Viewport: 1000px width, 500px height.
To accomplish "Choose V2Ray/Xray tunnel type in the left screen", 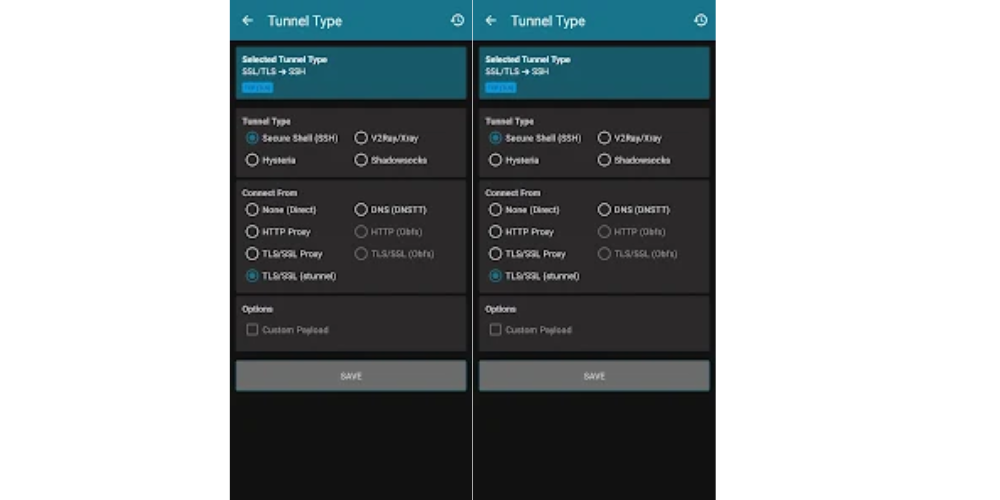I will pyautogui.click(x=361, y=138).
